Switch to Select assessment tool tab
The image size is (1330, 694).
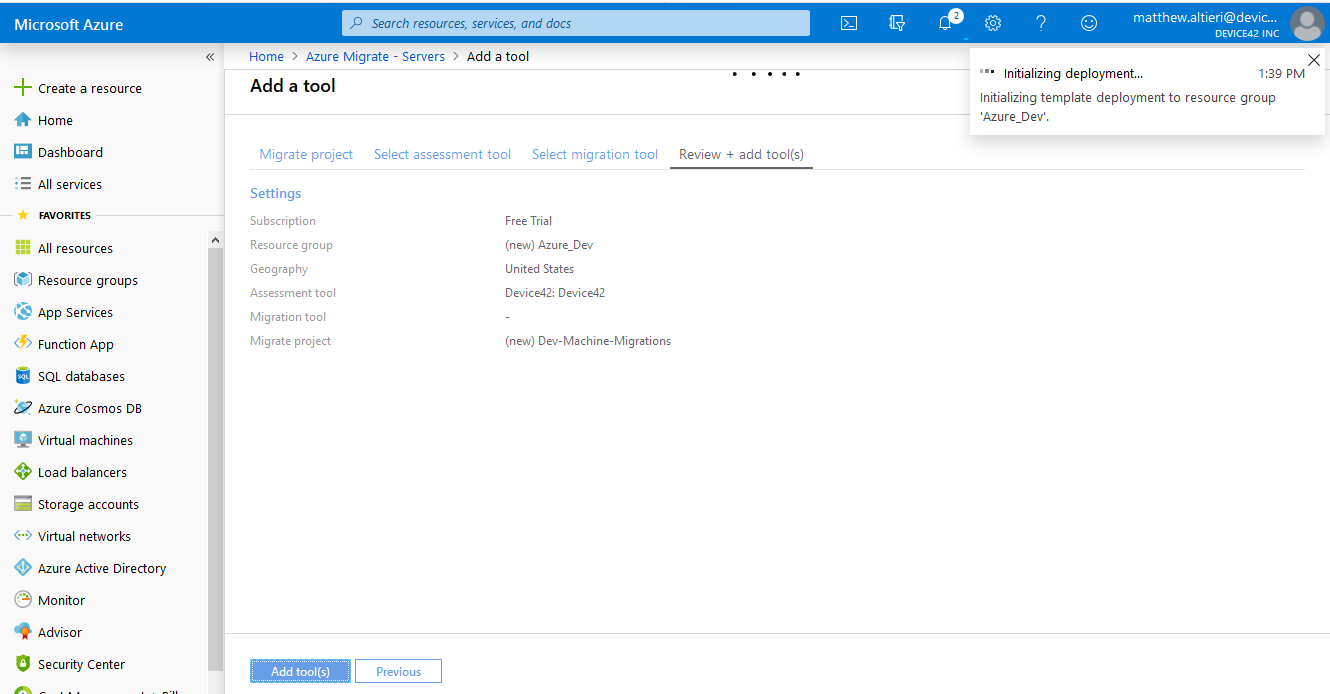[442, 154]
